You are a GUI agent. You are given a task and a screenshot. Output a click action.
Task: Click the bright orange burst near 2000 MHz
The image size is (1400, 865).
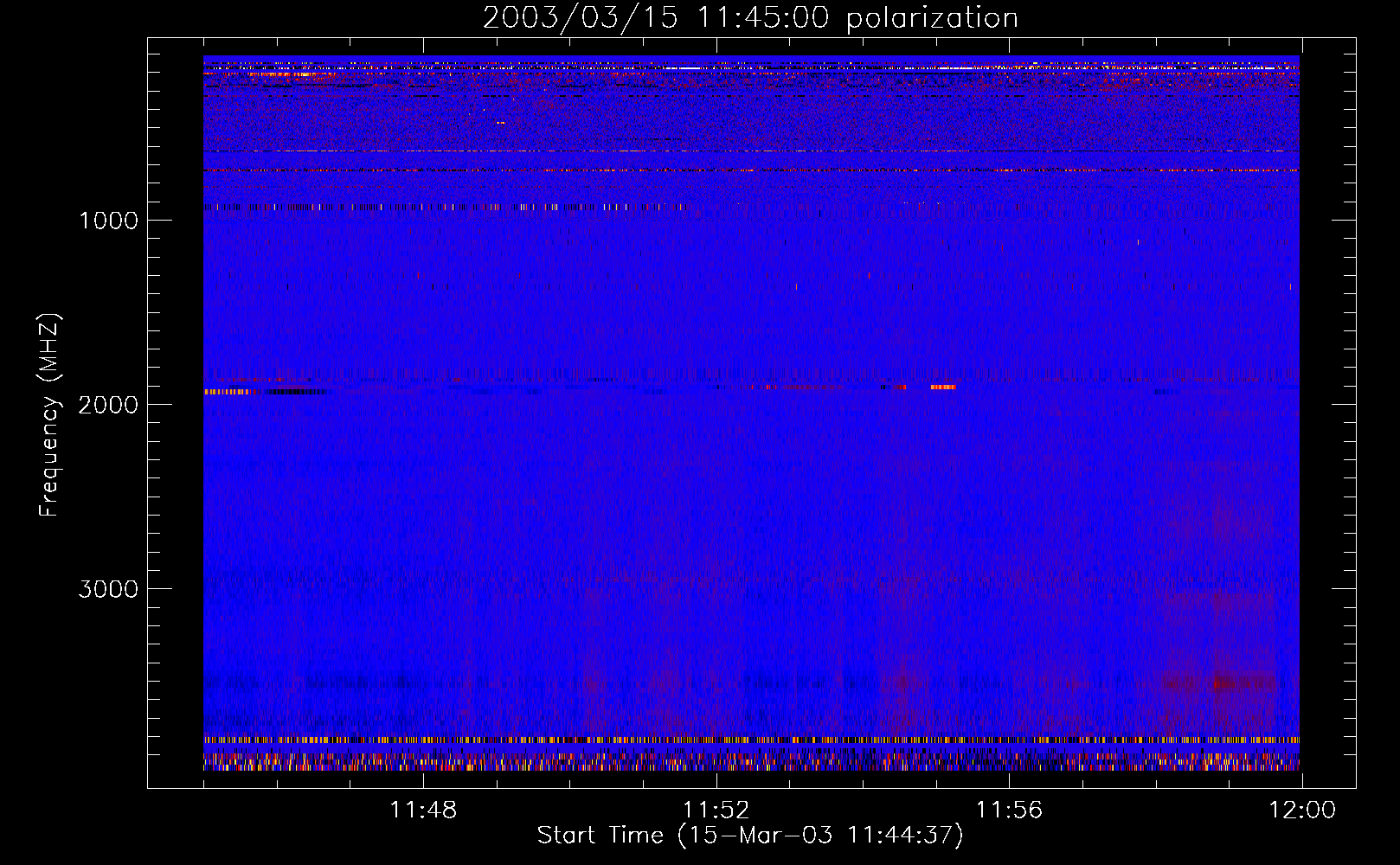pyautogui.click(x=943, y=387)
